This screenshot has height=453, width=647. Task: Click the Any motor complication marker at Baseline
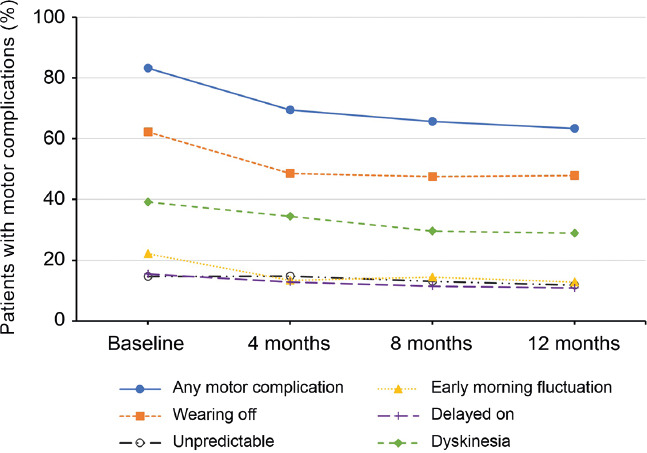(148, 68)
